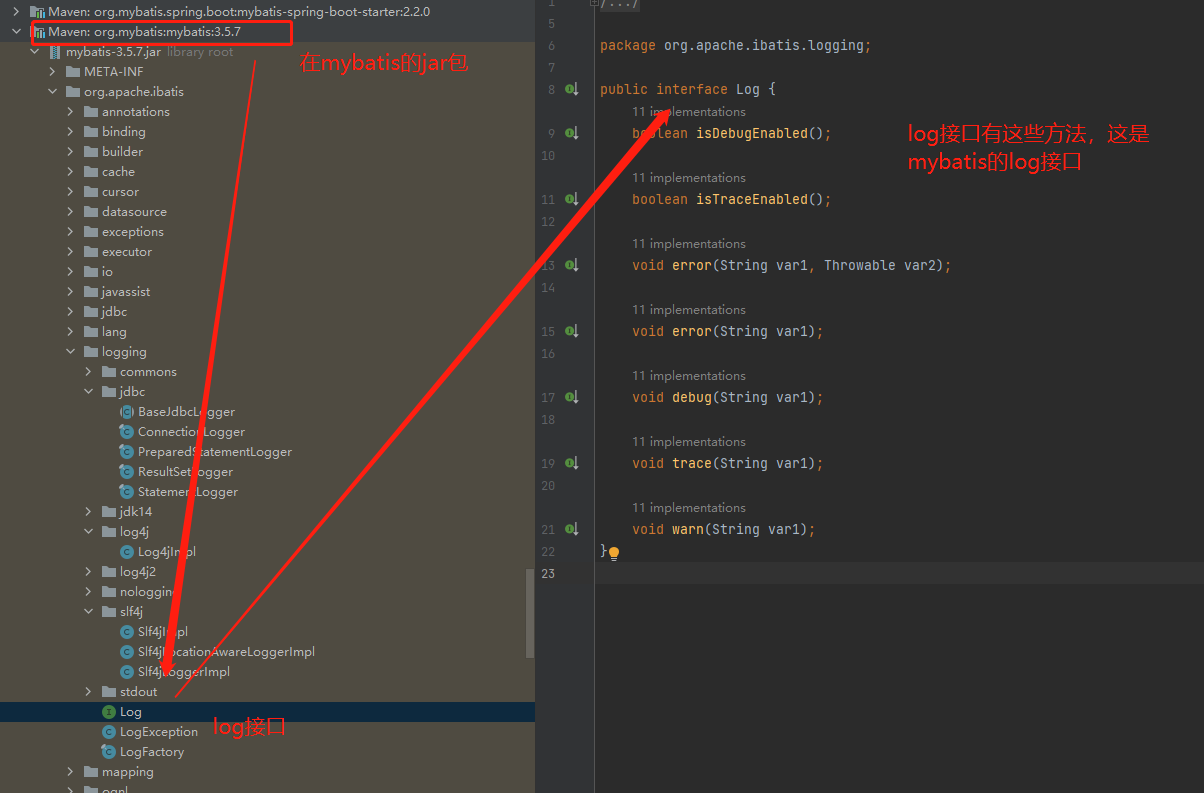Screen dimensions: 1204x793
Task: Select the executor package in tree
Action: (127, 252)
